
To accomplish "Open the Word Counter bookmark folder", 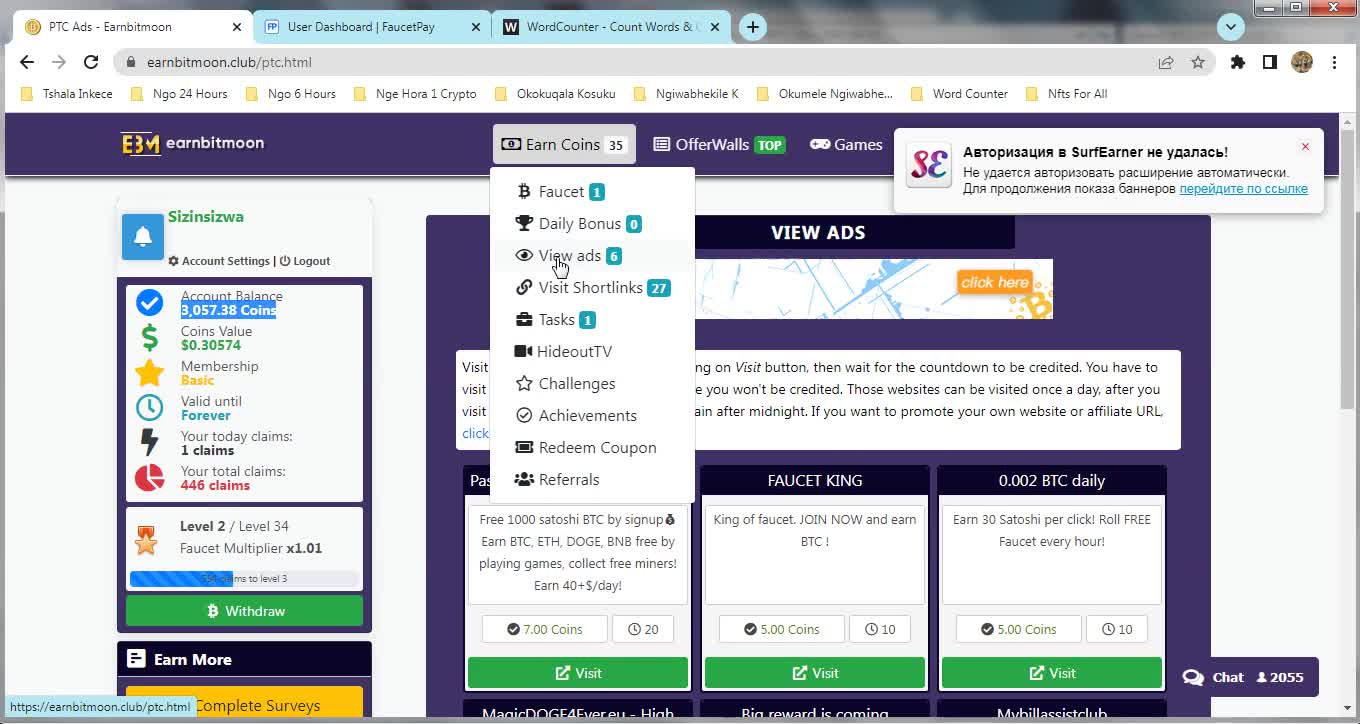I will [x=959, y=94].
